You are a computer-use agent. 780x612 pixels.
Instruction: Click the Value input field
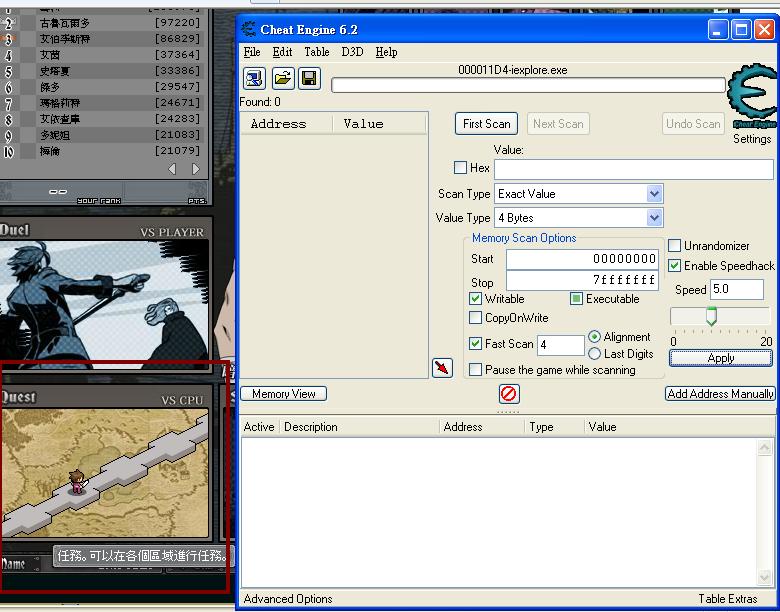(634, 170)
